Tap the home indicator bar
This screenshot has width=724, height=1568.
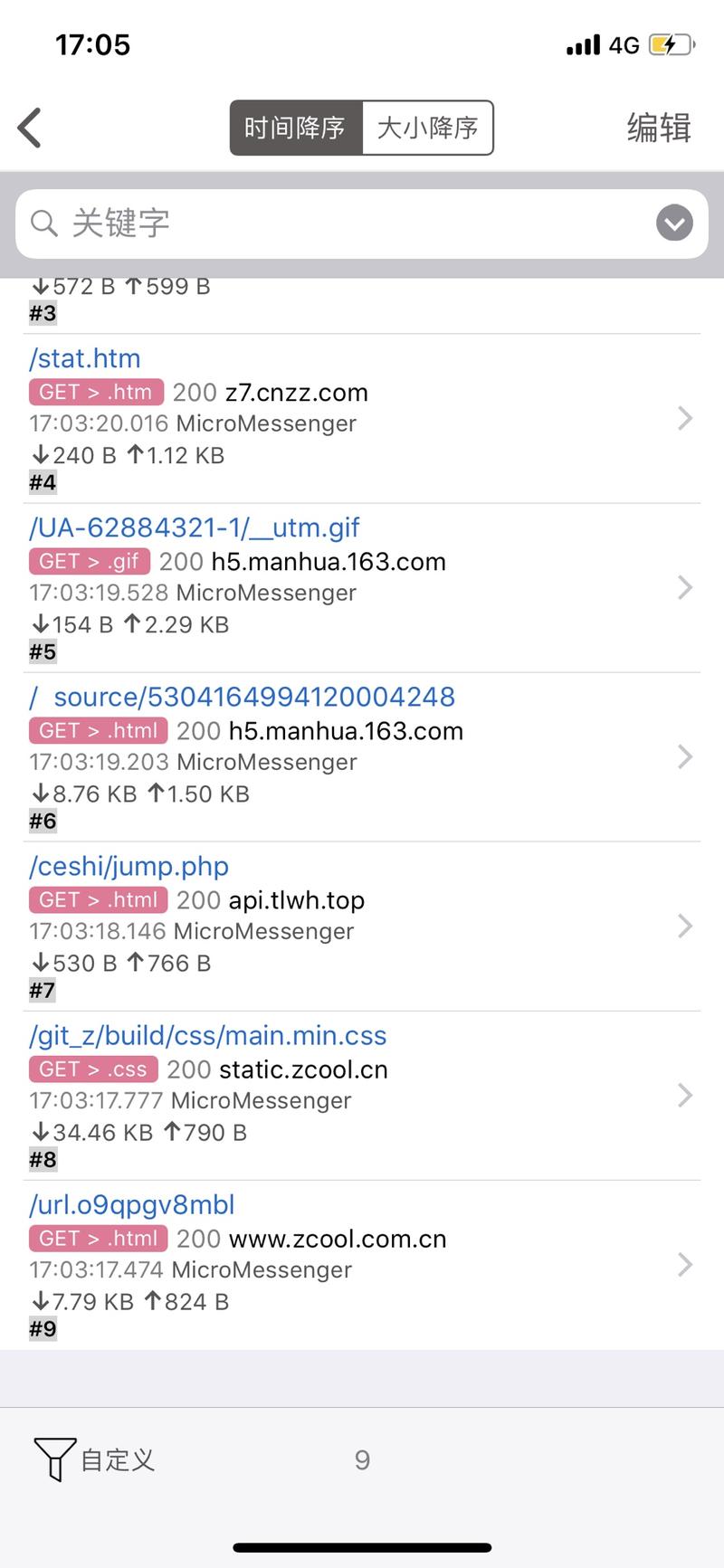click(x=362, y=1548)
